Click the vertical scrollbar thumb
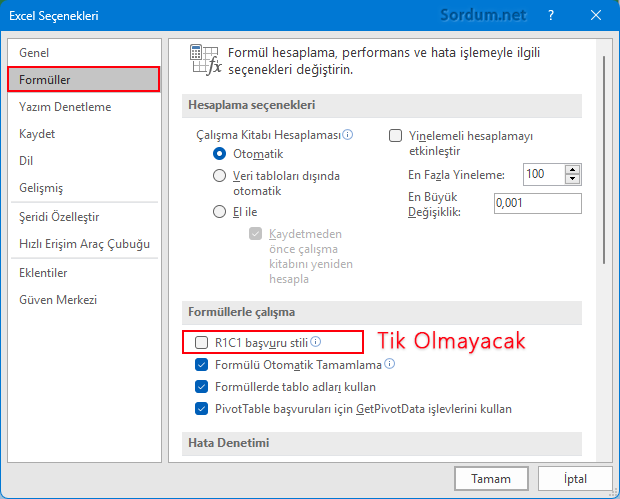This screenshot has height=499, width=620. coord(604,160)
